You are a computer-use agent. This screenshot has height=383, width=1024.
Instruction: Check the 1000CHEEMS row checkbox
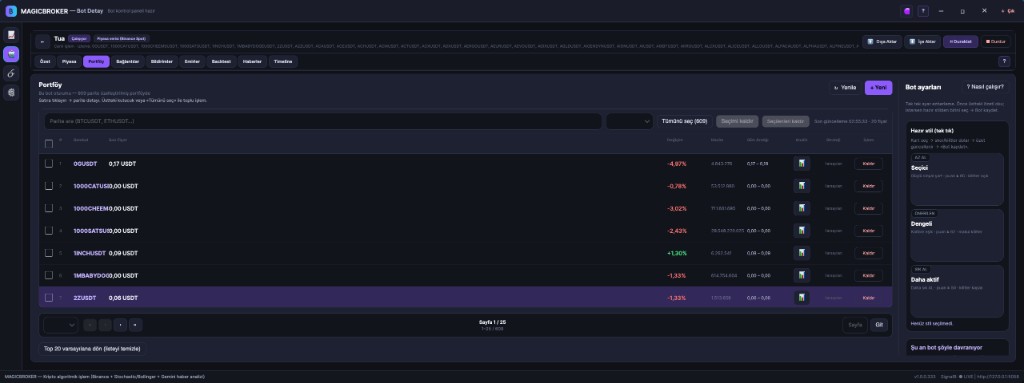(x=49, y=208)
